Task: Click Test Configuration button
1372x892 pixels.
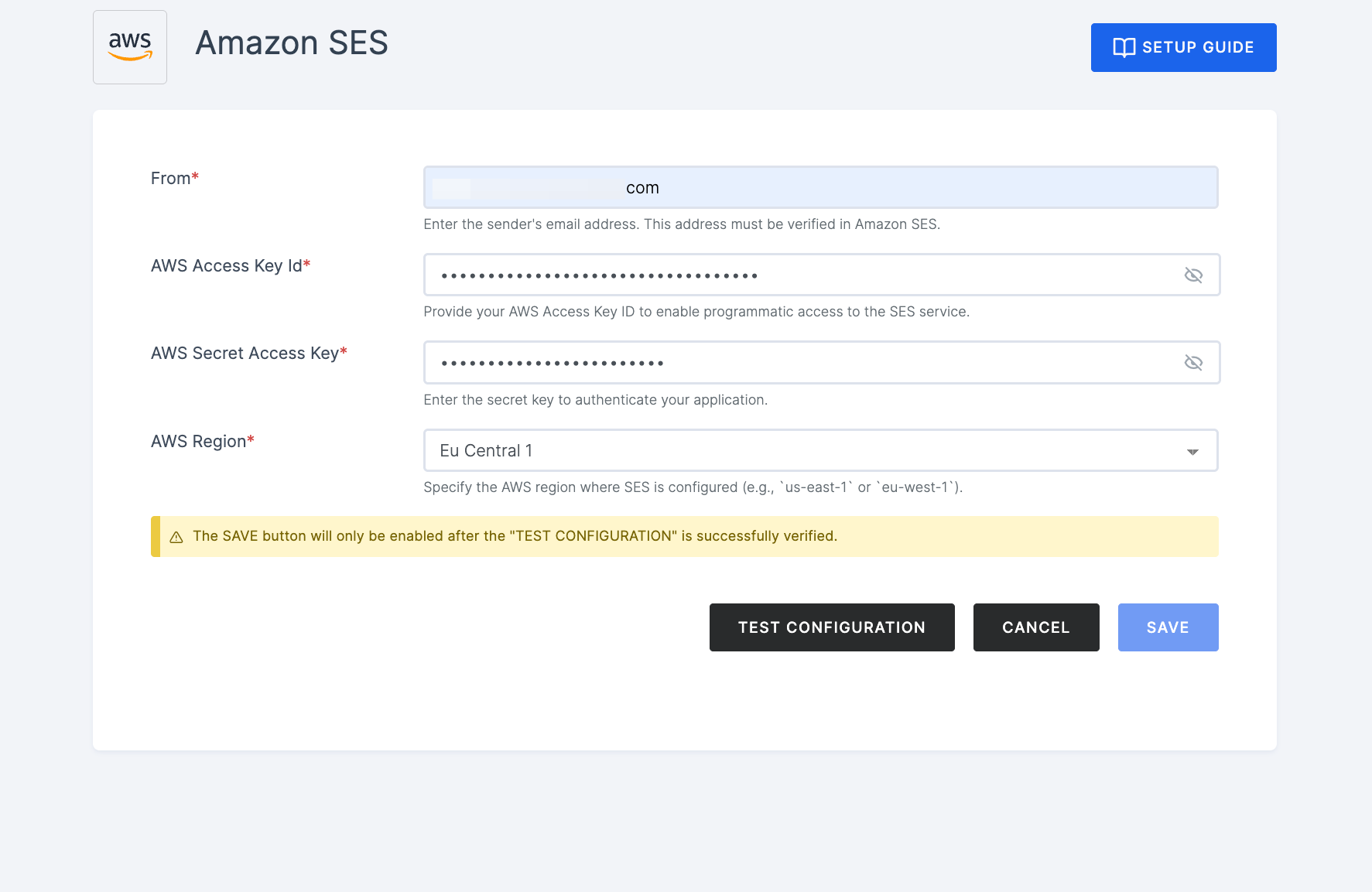Action: point(832,627)
